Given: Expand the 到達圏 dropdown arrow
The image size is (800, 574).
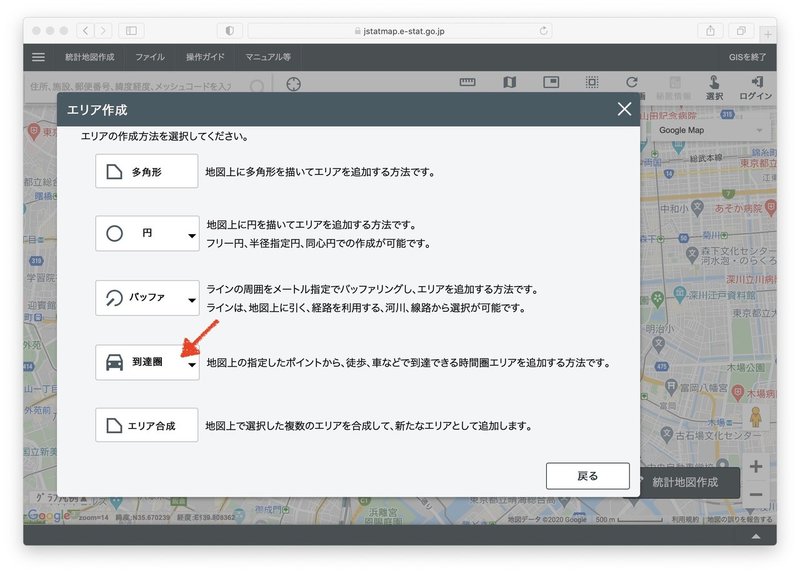Looking at the screenshot, I should coord(192,364).
